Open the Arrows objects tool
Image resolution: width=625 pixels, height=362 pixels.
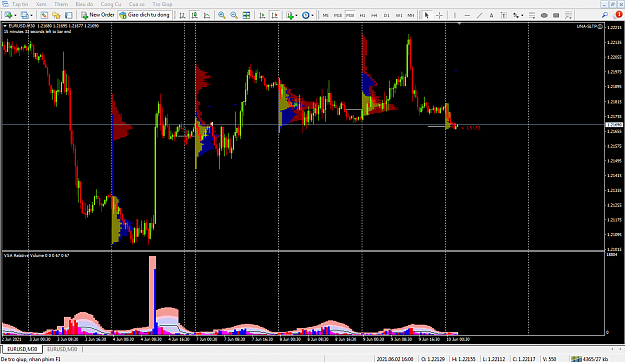[516, 15]
